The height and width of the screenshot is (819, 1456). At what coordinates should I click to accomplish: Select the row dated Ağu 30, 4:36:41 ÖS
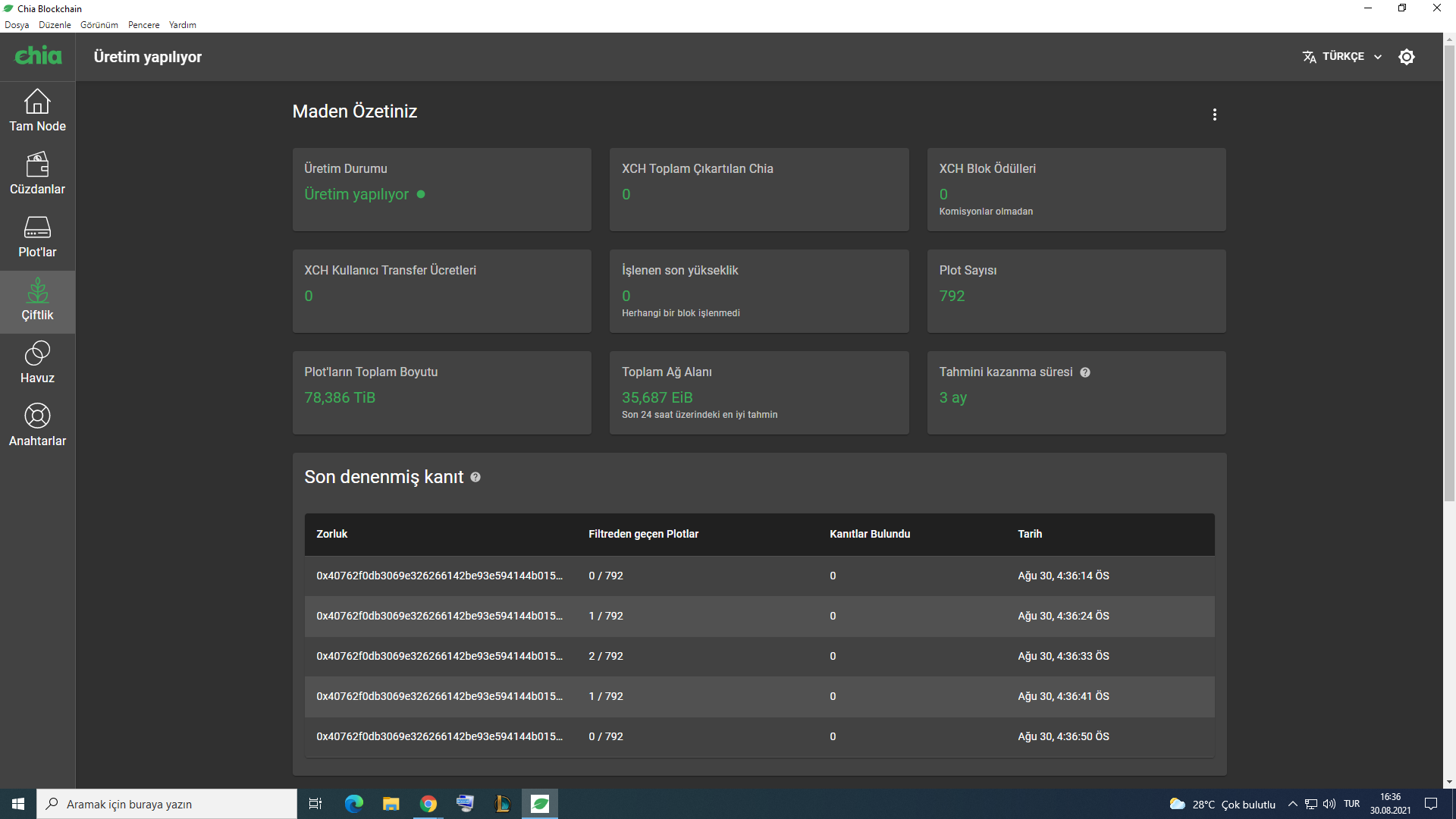point(759,697)
